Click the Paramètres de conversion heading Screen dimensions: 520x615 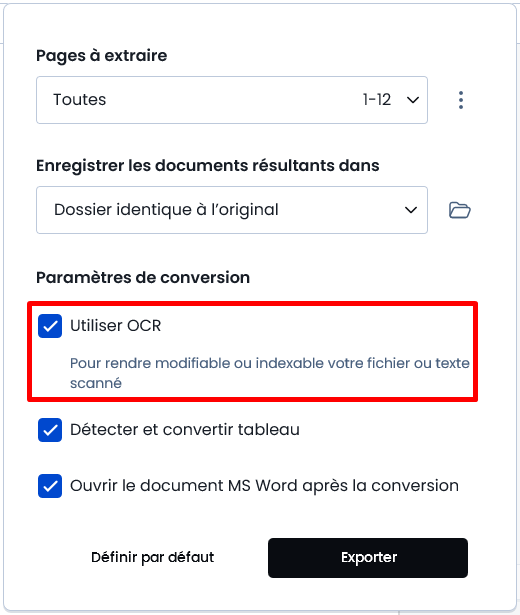coord(143,278)
